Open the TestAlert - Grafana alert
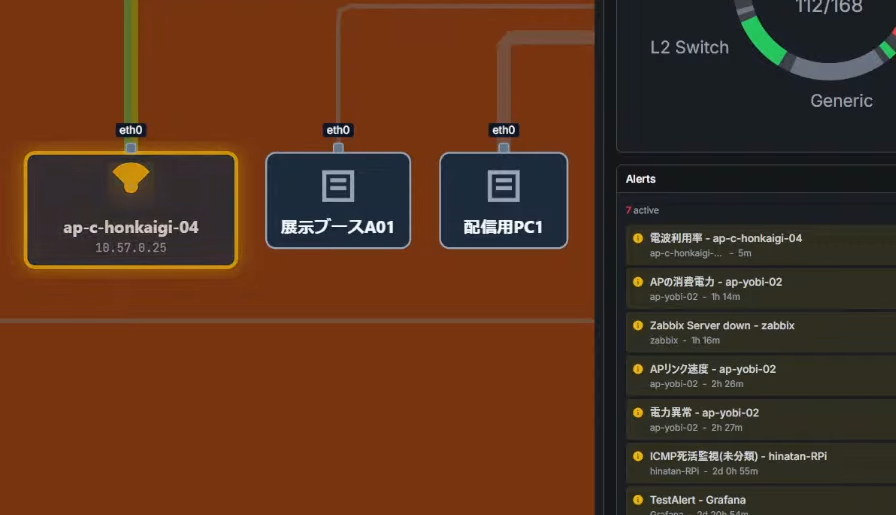The image size is (896, 515). [x=697, y=500]
